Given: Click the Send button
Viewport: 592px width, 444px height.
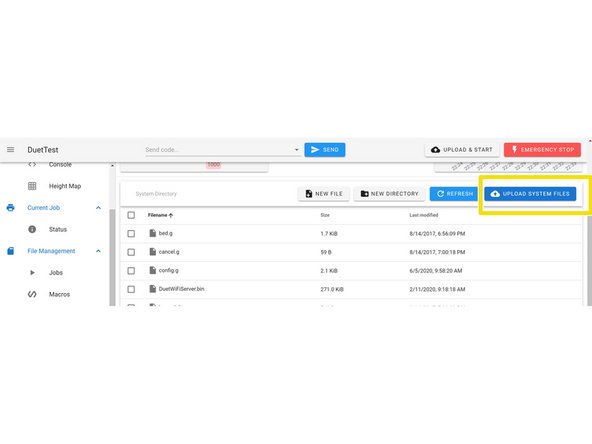Looking at the screenshot, I should (x=325, y=150).
